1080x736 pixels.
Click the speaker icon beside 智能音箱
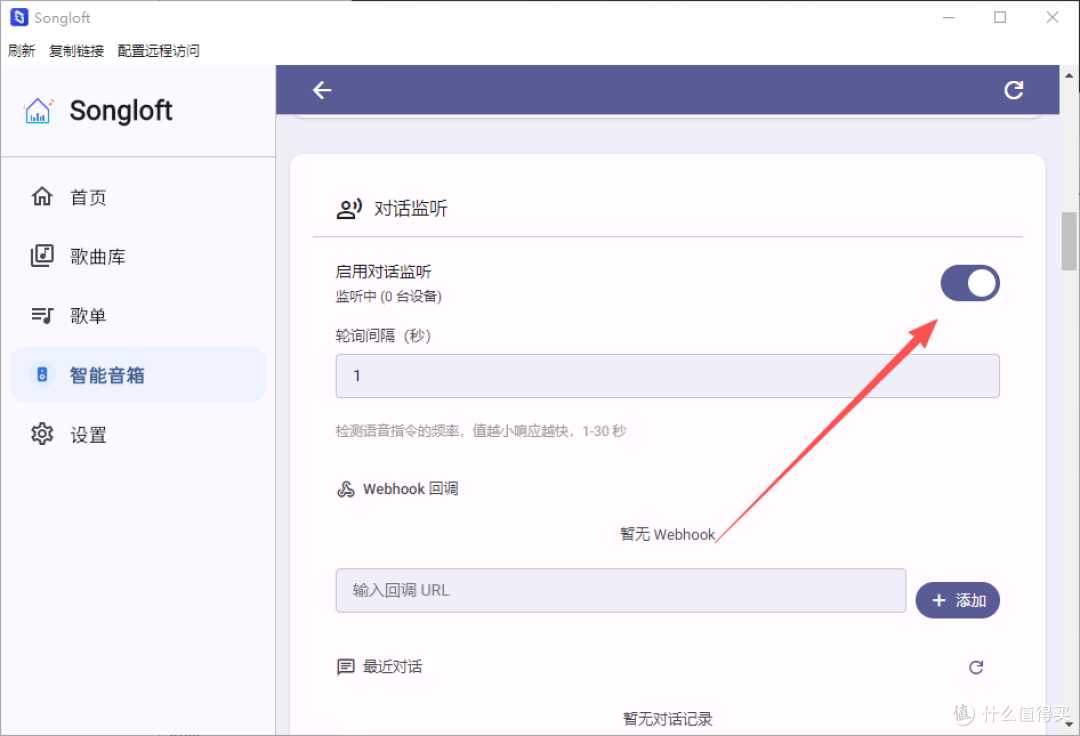click(x=42, y=375)
